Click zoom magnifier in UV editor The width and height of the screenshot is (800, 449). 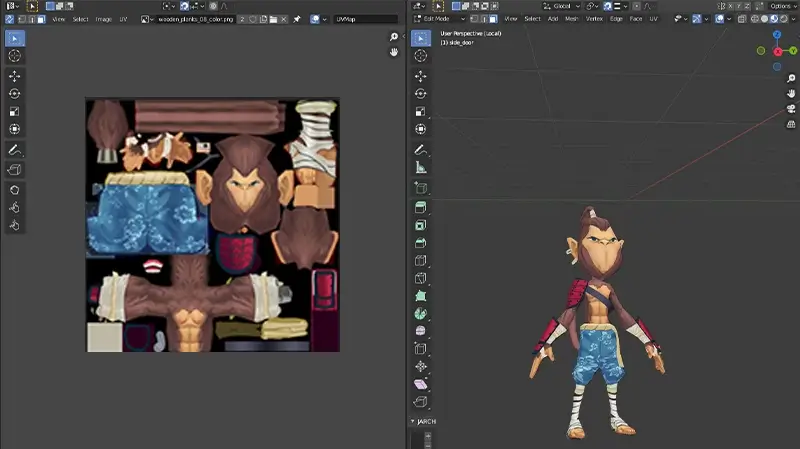pos(394,37)
